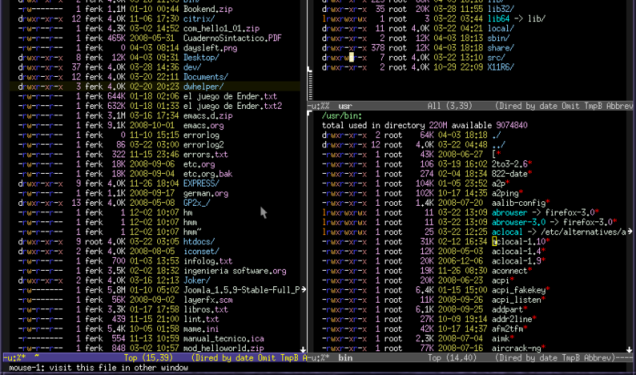
Task: Open afm2tfm in bin listing
Action: [x=507, y=329]
